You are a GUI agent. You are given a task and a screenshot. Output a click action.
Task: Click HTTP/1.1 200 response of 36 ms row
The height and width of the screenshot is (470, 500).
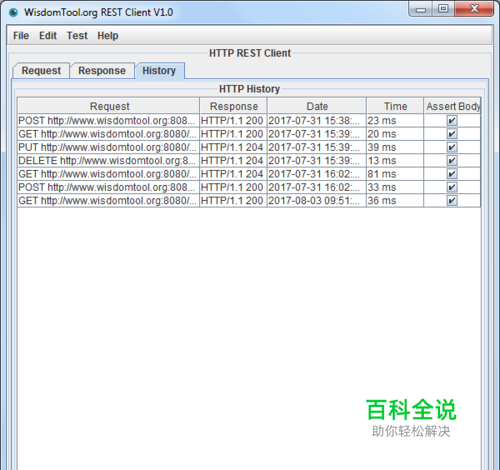pos(233,201)
